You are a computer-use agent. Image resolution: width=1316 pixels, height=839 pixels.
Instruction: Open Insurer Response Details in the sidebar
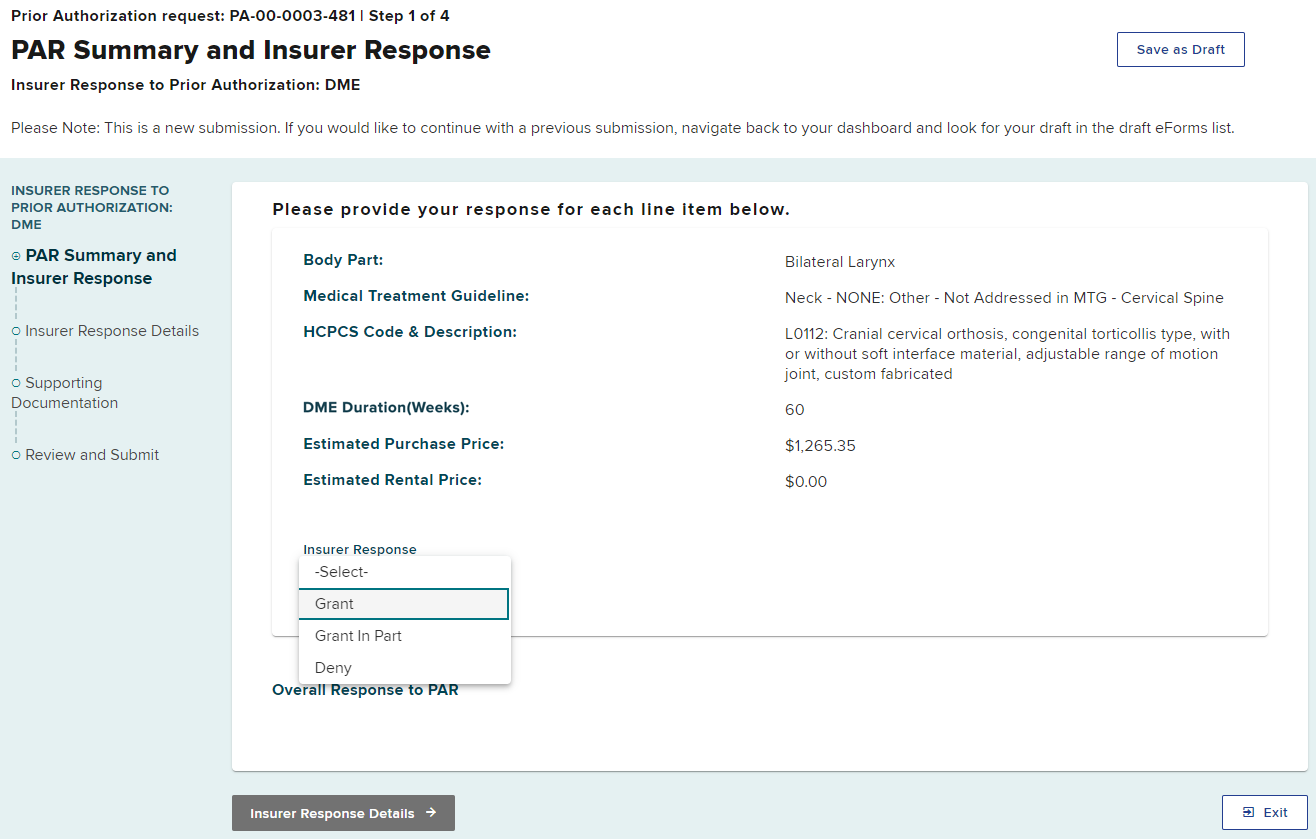coord(112,331)
